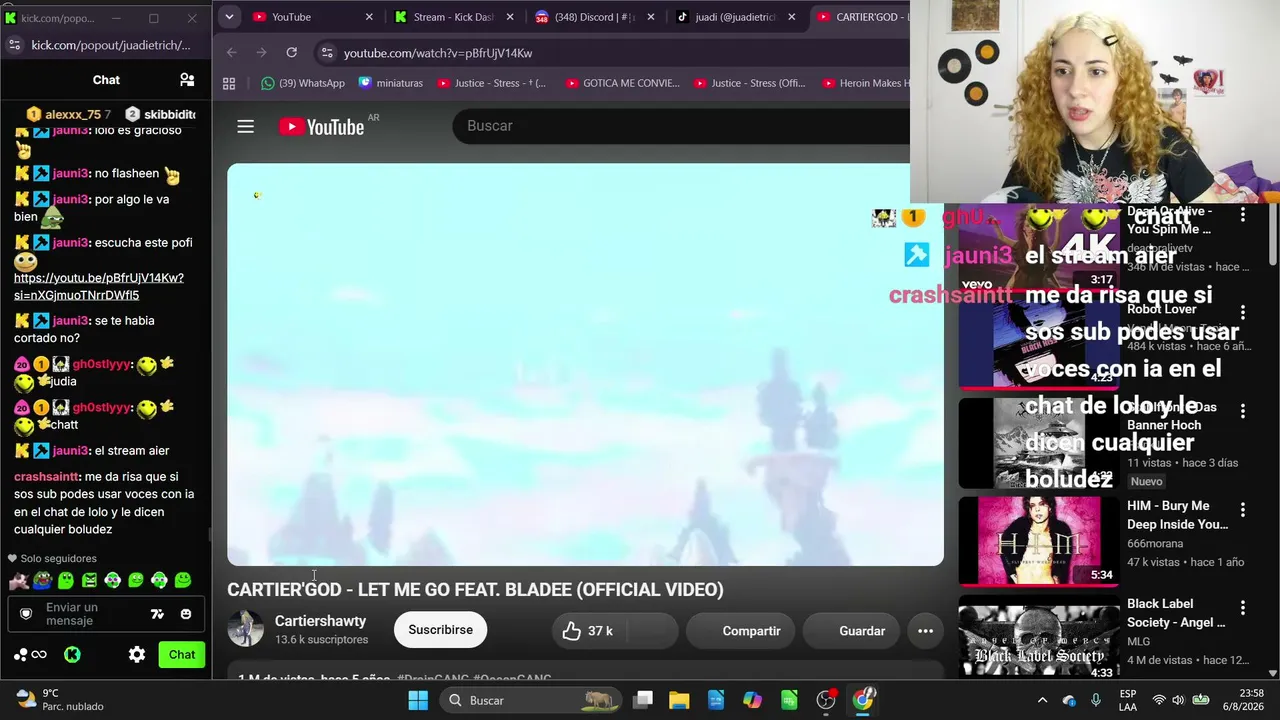The height and width of the screenshot is (720, 1280).
Task: Open the weather widget on the taskbar
Action: [x=60, y=700]
